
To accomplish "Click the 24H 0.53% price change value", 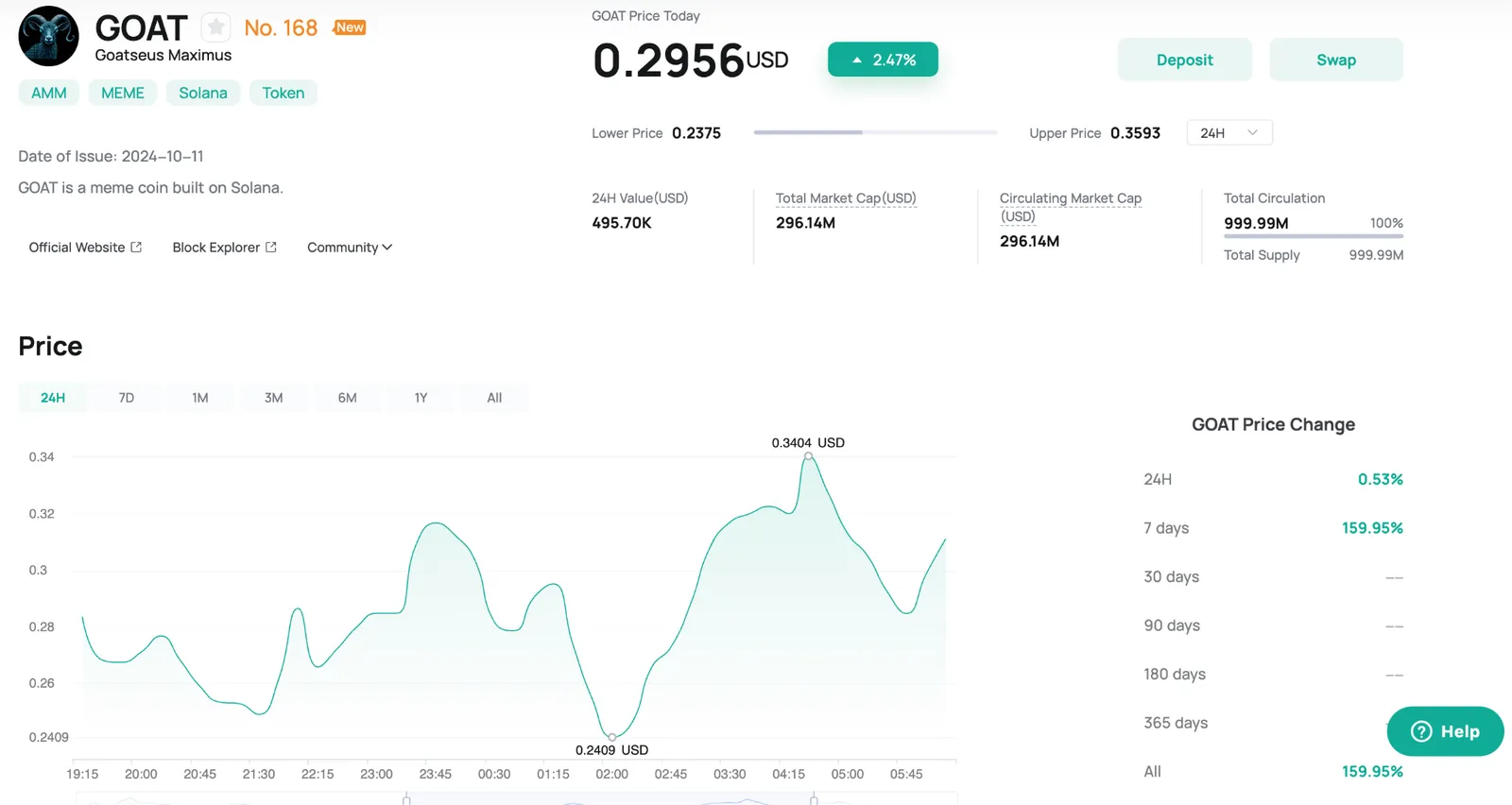I will [1380, 479].
